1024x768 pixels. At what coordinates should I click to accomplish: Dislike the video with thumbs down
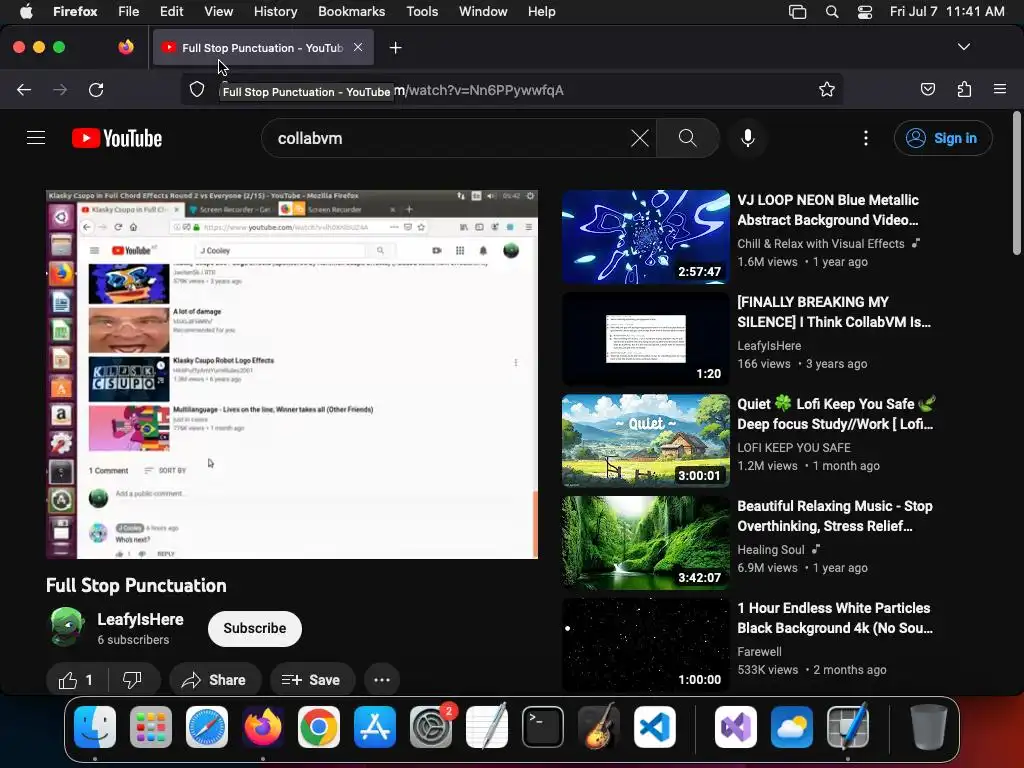(133, 680)
